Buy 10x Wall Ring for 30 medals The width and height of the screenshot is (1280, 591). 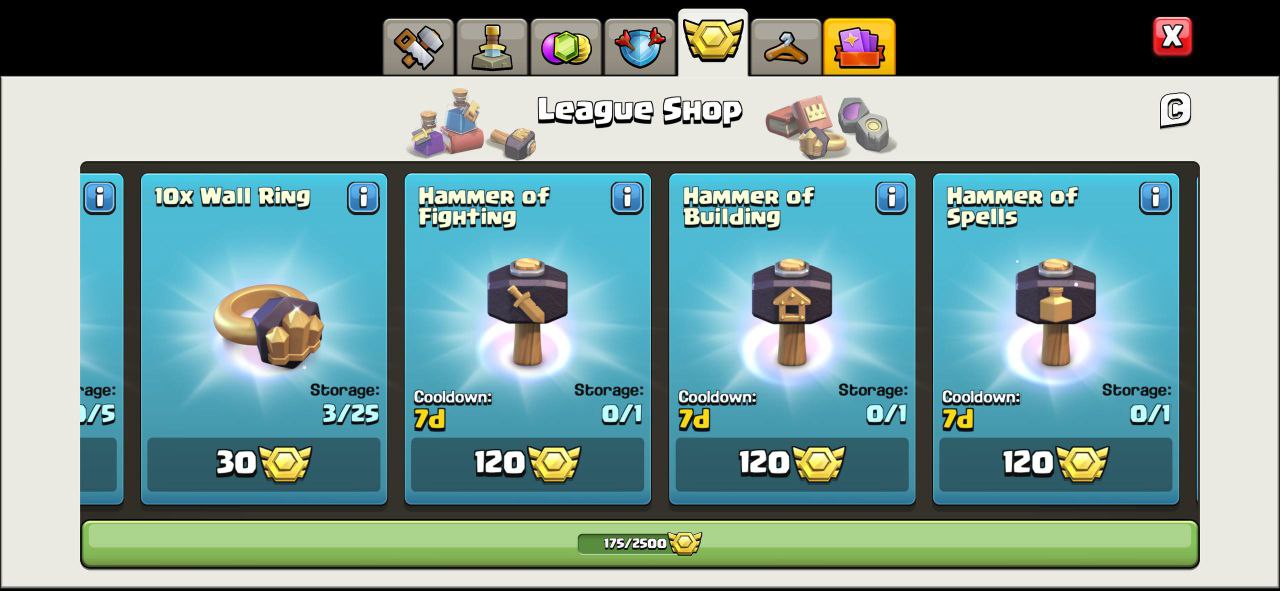[264, 464]
